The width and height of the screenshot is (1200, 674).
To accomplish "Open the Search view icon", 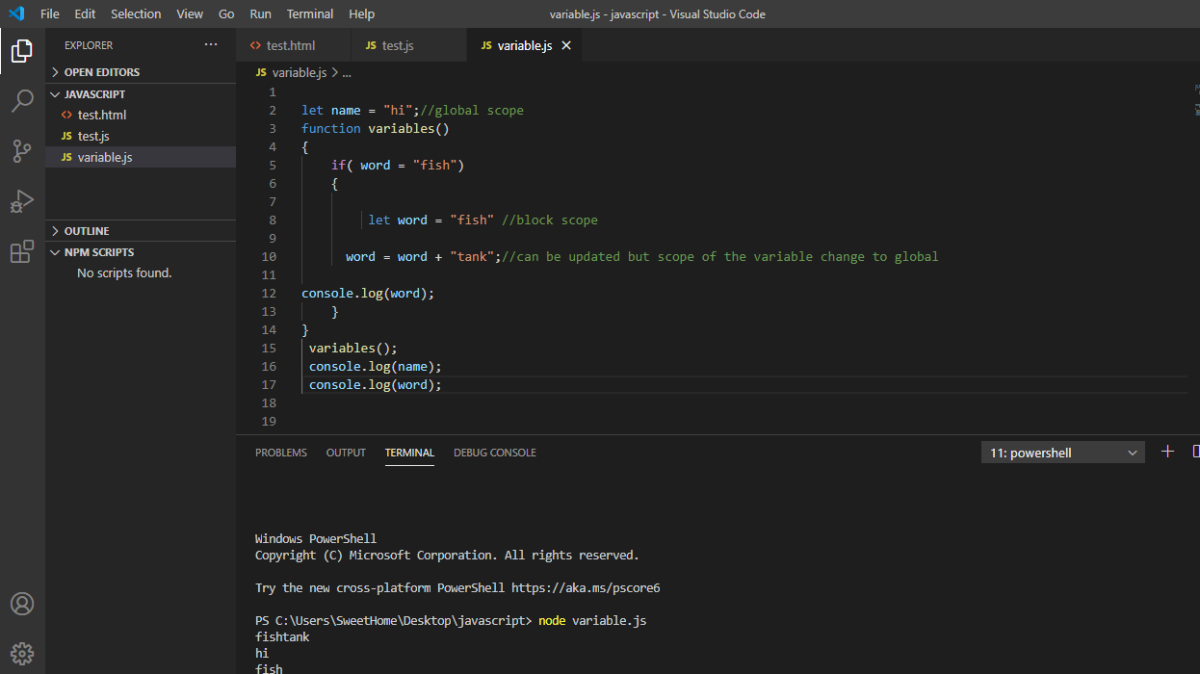I will pyautogui.click(x=22, y=101).
